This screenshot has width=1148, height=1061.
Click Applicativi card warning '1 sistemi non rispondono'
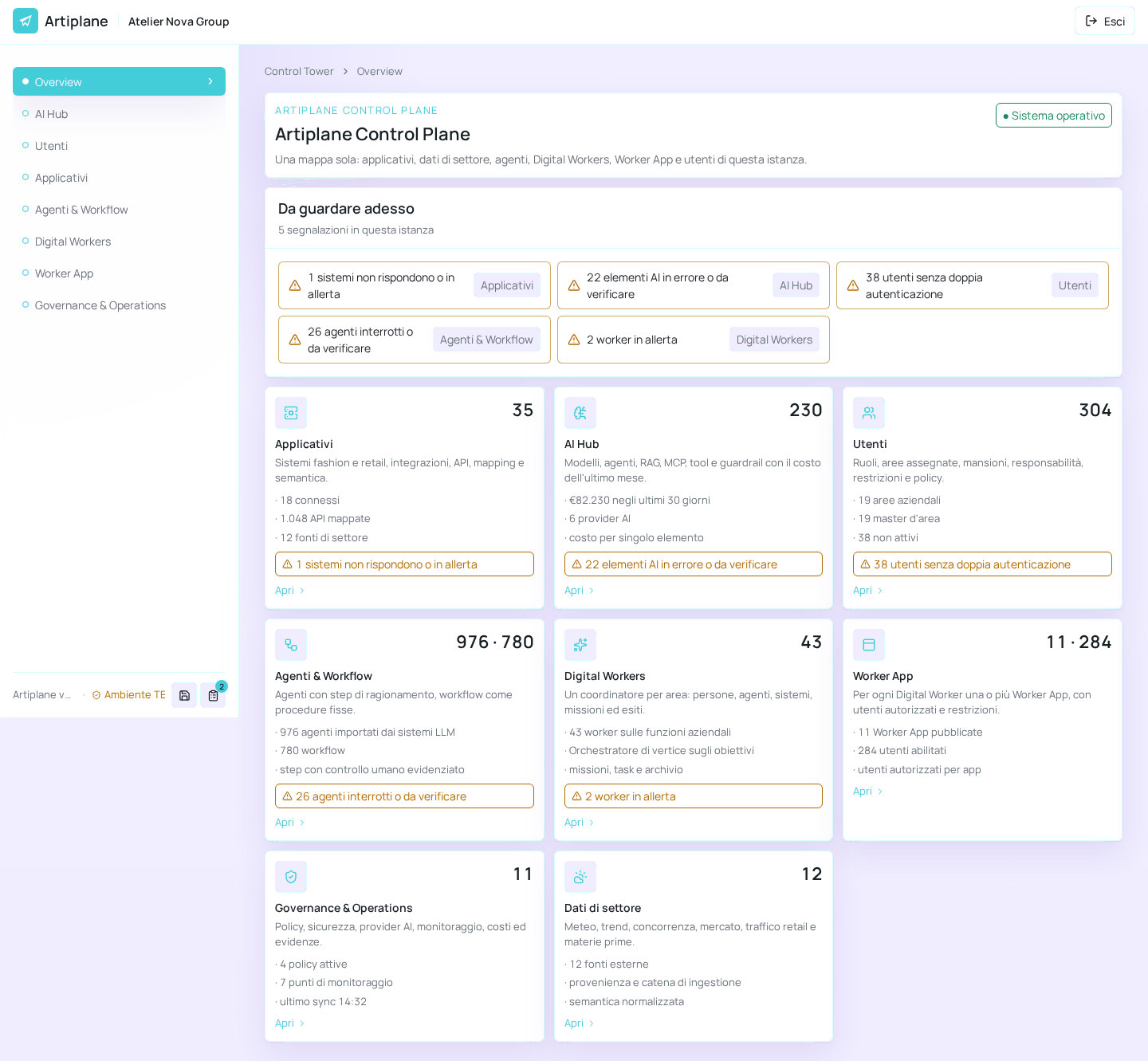(x=404, y=564)
